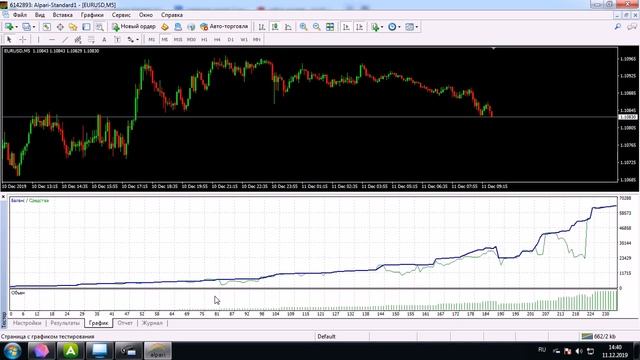The height and width of the screenshot is (360, 640).
Task: Toggle the Navigator panel
Action: (73, 27)
